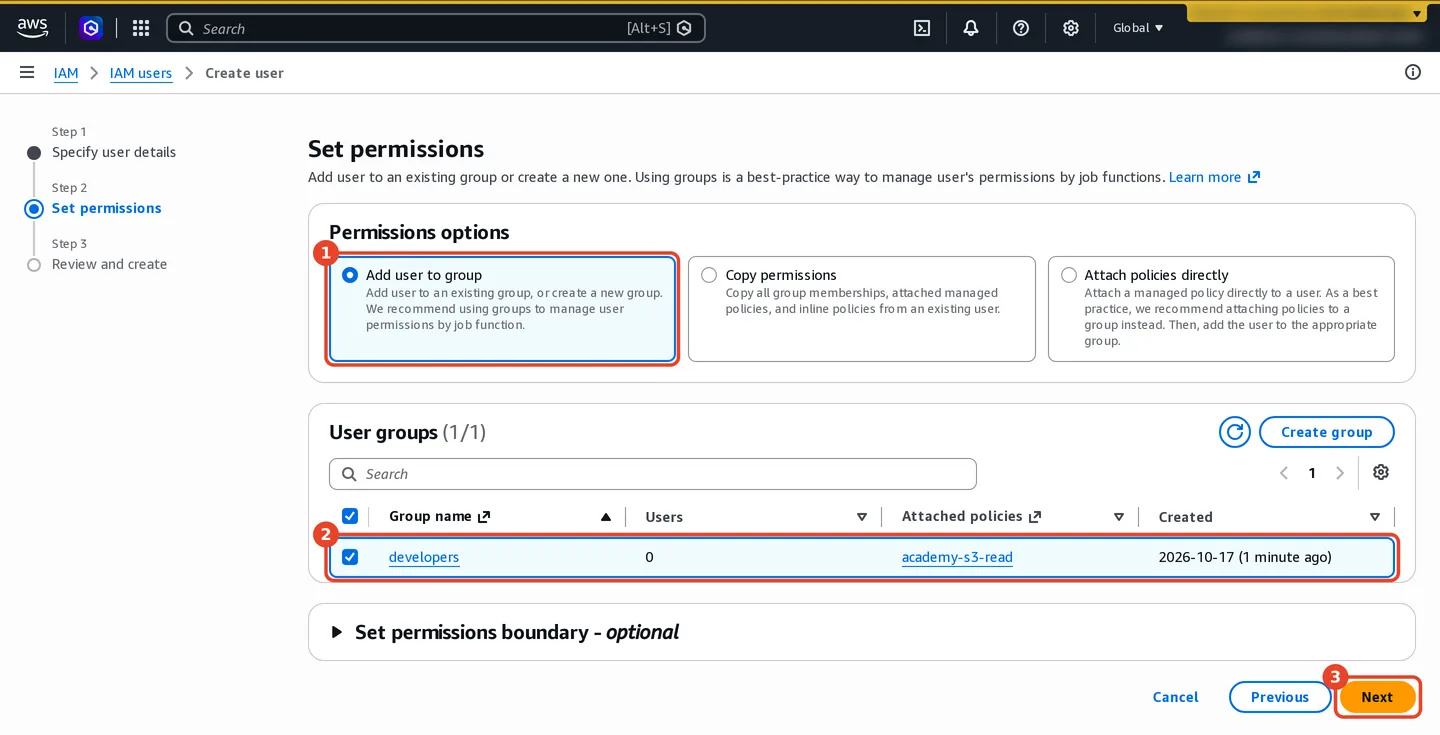The width and height of the screenshot is (1440, 735).
Task: Sort ascending by Group name triangle
Action: coord(605,517)
